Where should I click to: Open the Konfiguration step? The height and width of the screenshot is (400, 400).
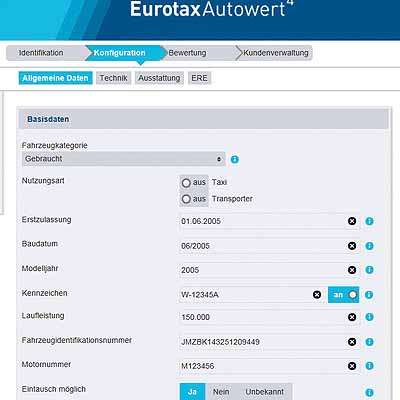tap(123, 53)
